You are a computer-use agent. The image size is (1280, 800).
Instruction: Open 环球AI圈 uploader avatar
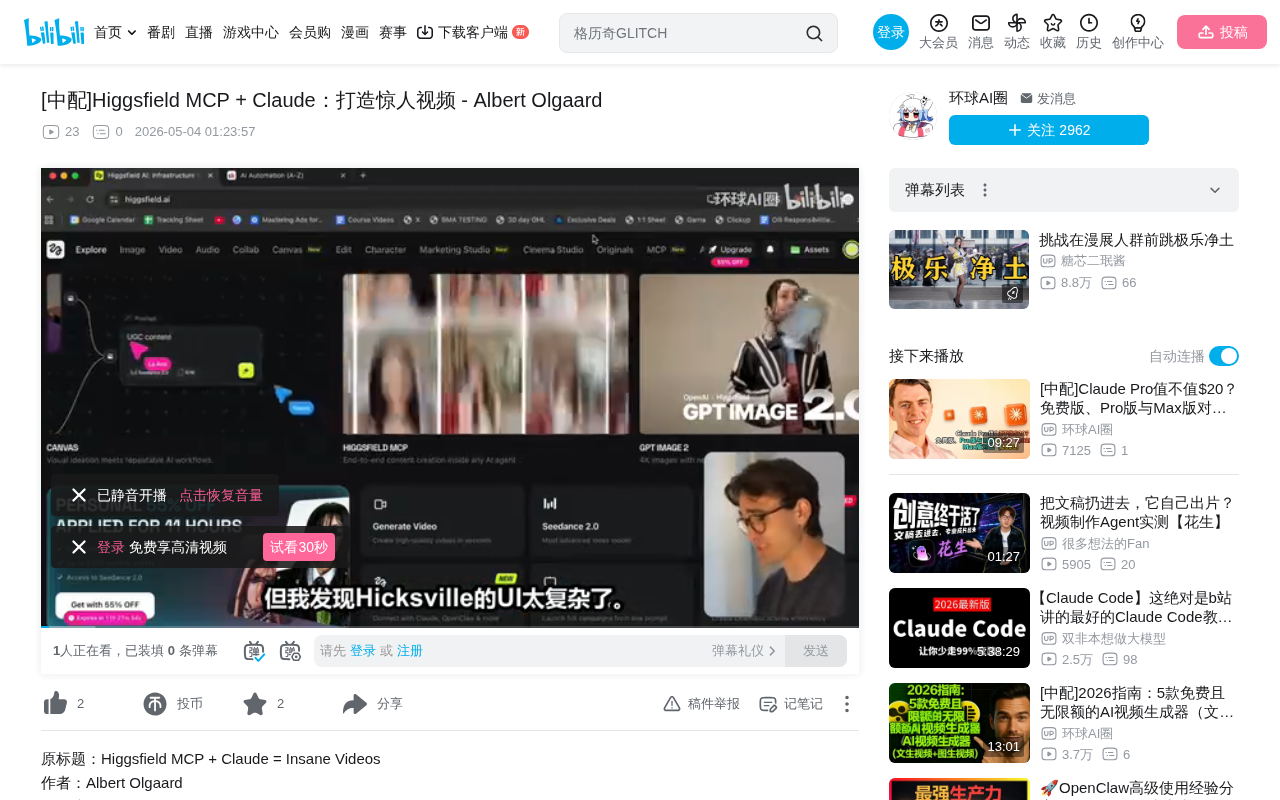point(913,116)
